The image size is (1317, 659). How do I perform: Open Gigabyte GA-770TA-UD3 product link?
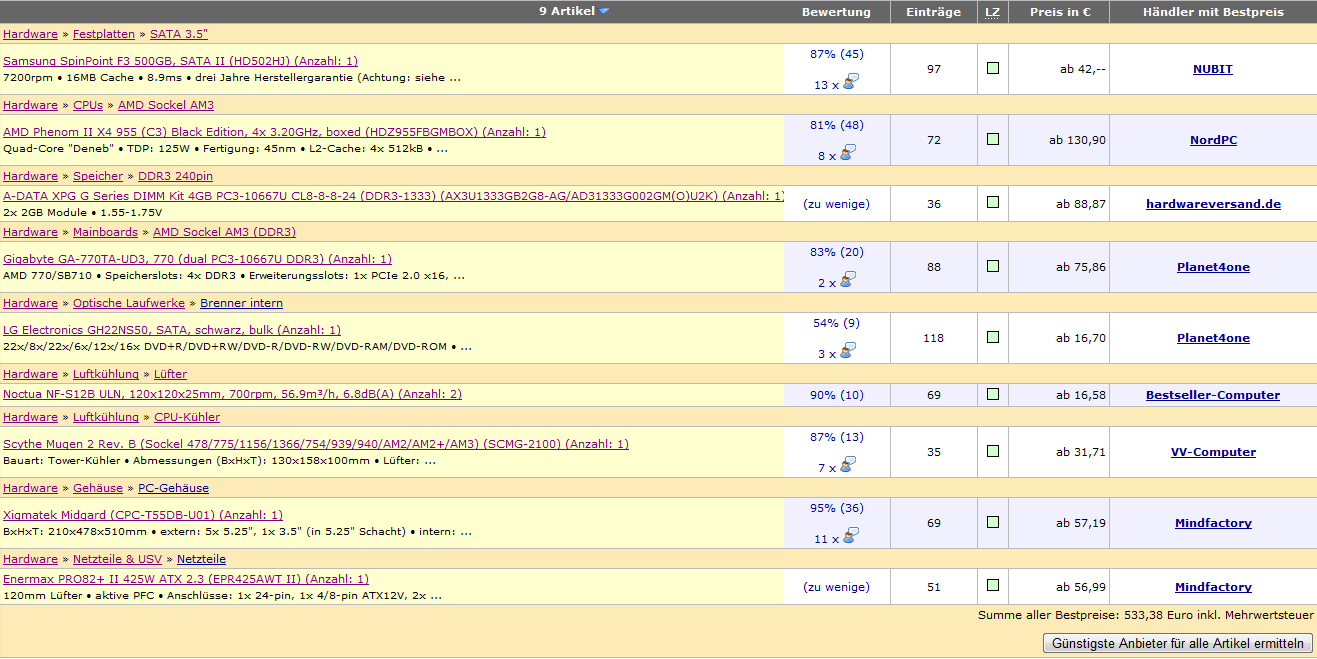197,259
